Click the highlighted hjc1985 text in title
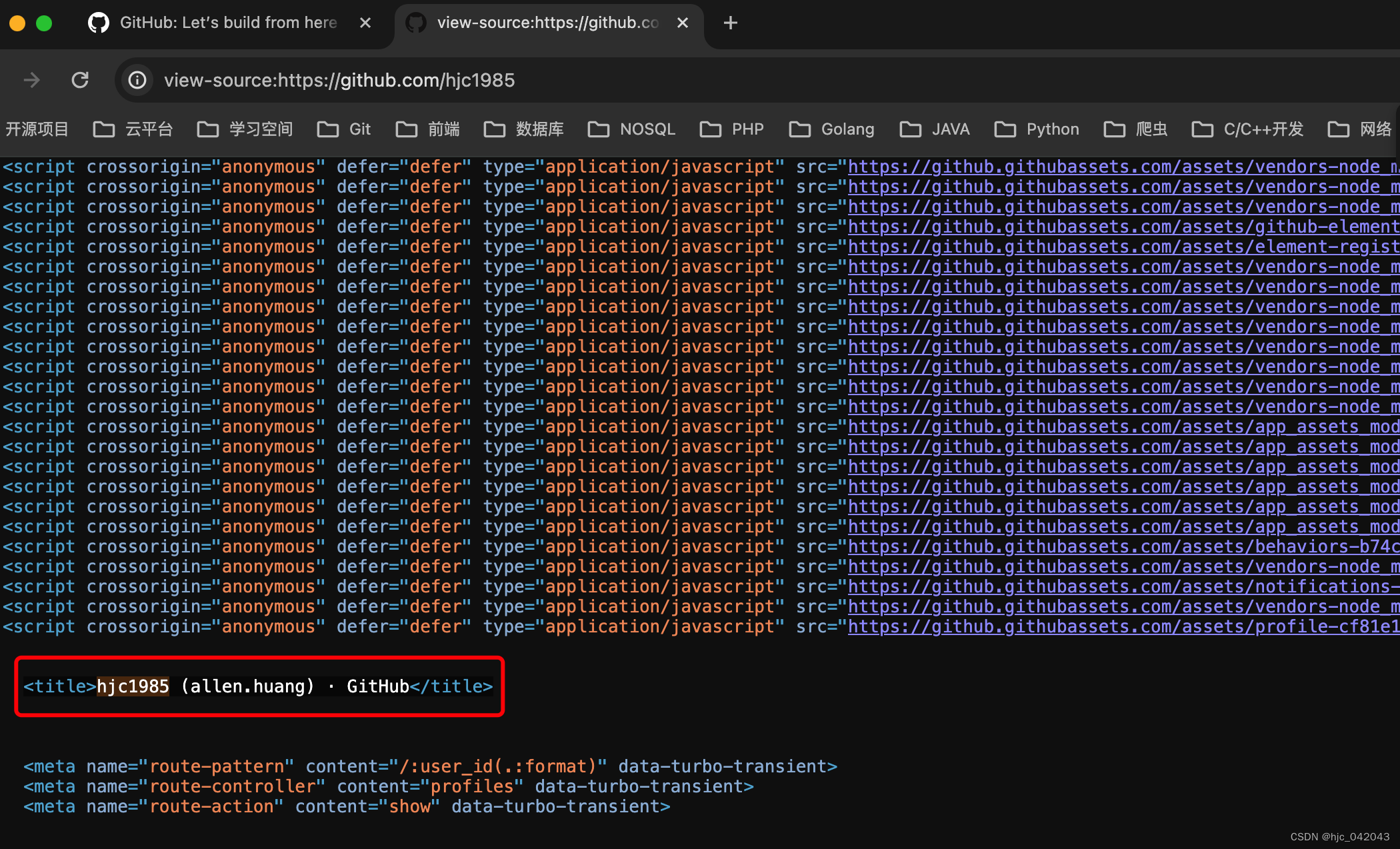 click(x=133, y=686)
